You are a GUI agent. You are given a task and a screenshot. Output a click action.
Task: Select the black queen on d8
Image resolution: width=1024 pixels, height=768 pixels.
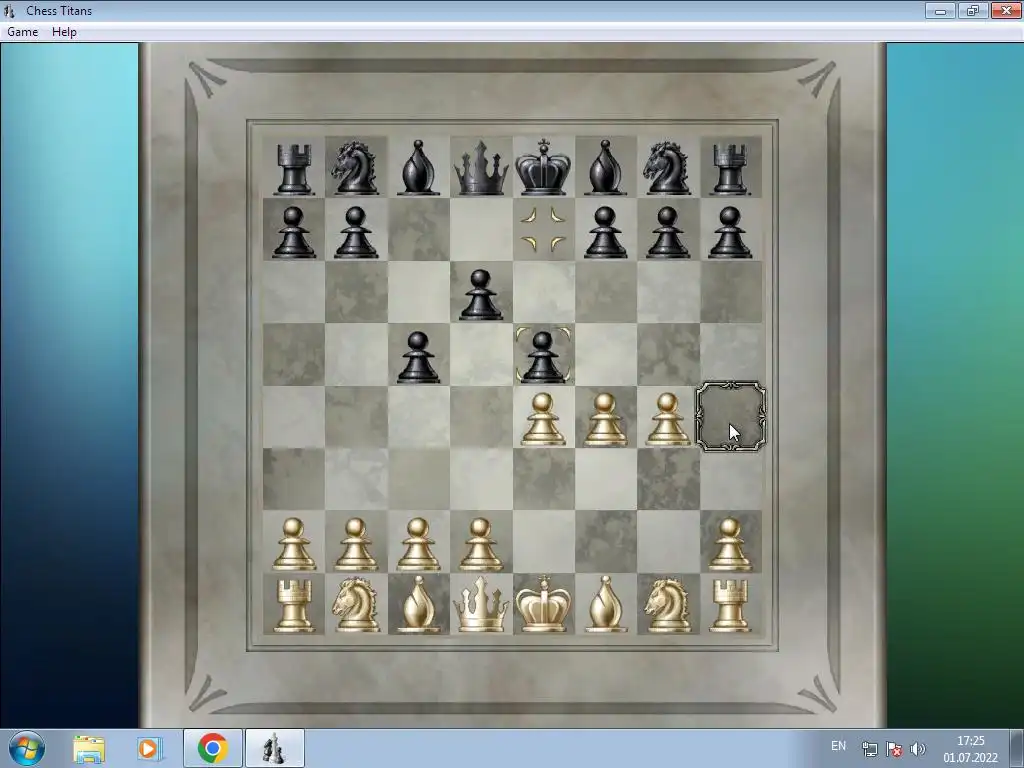481,168
